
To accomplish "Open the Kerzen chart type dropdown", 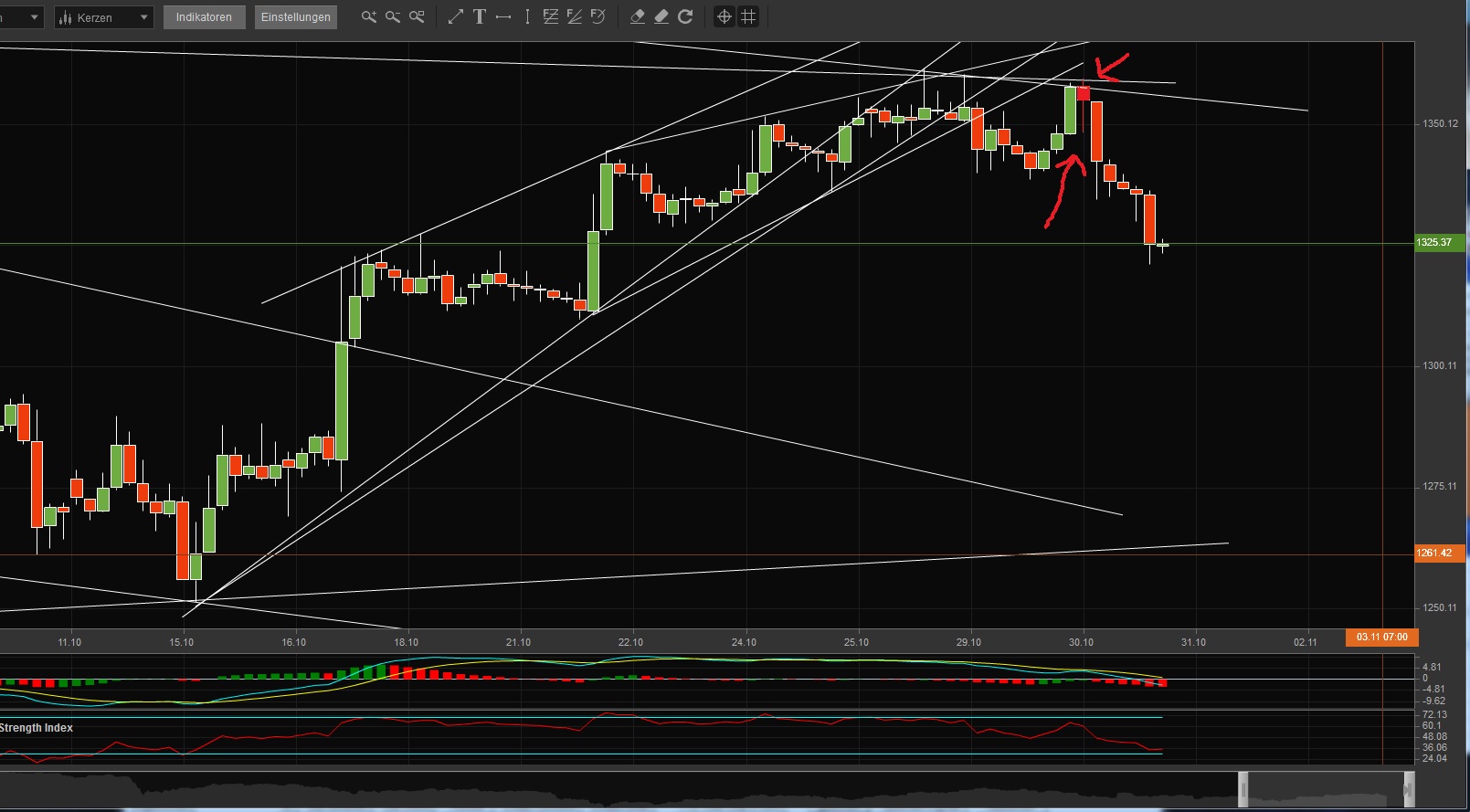I will click(x=104, y=17).
